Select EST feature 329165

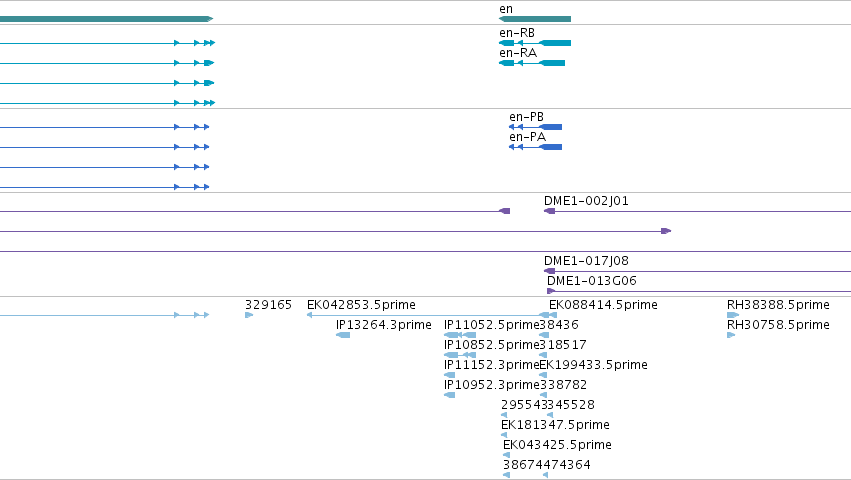click(x=249, y=315)
